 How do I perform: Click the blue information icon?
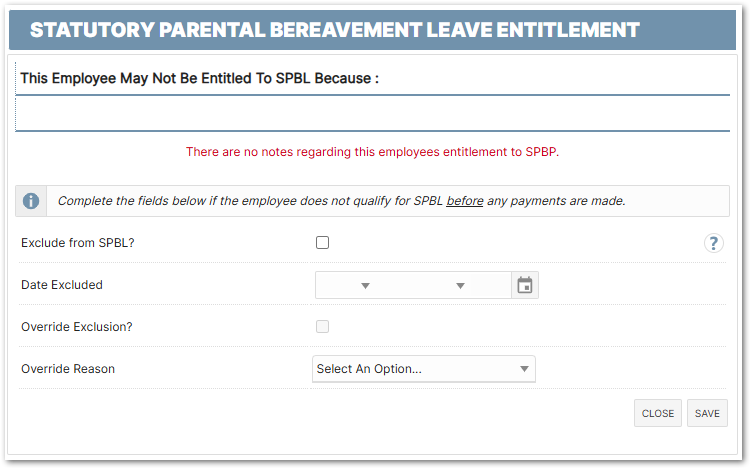[x=31, y=201]
